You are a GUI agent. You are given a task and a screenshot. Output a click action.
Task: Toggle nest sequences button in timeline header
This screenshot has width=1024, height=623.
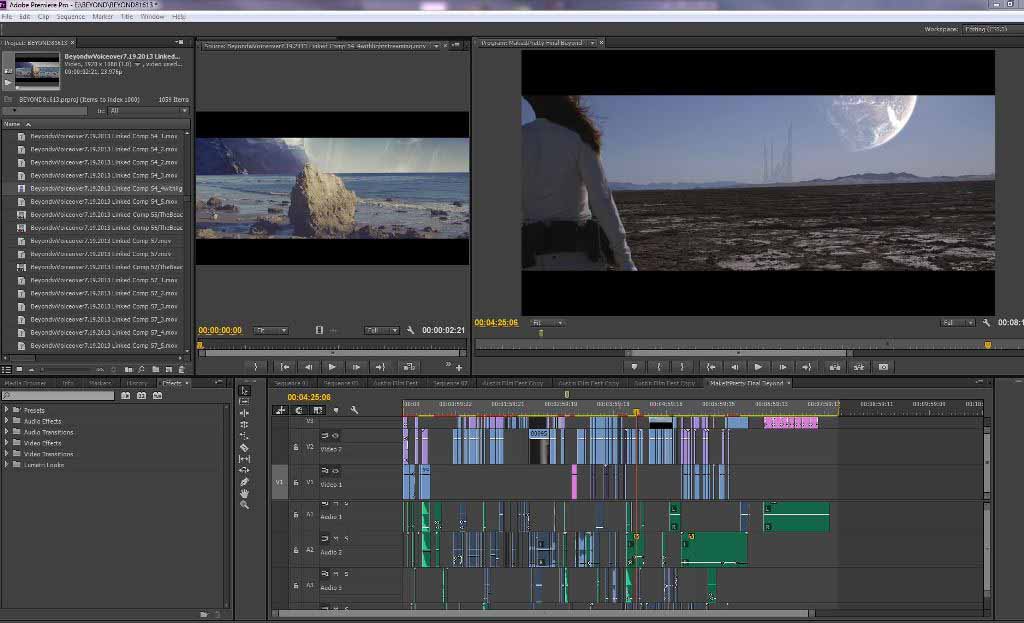281,410
